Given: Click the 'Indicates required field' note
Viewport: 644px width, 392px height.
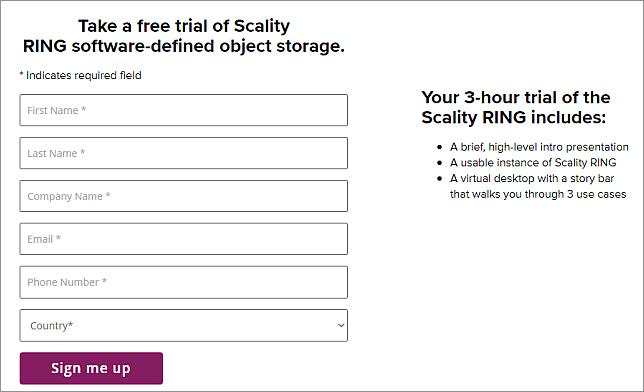Looking at the screenshot, I should tap(80, 75).
